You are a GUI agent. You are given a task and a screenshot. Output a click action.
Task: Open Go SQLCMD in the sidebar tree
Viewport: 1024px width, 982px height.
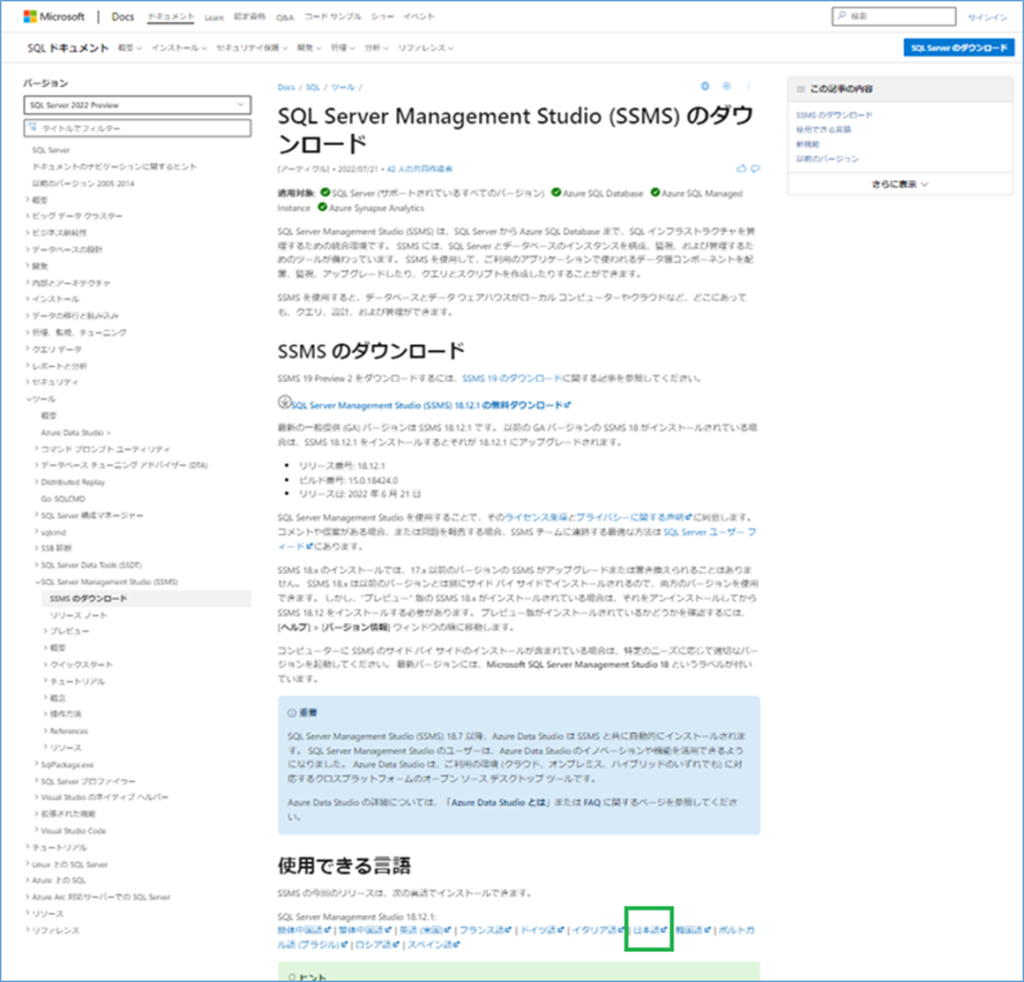pos(63,499)
